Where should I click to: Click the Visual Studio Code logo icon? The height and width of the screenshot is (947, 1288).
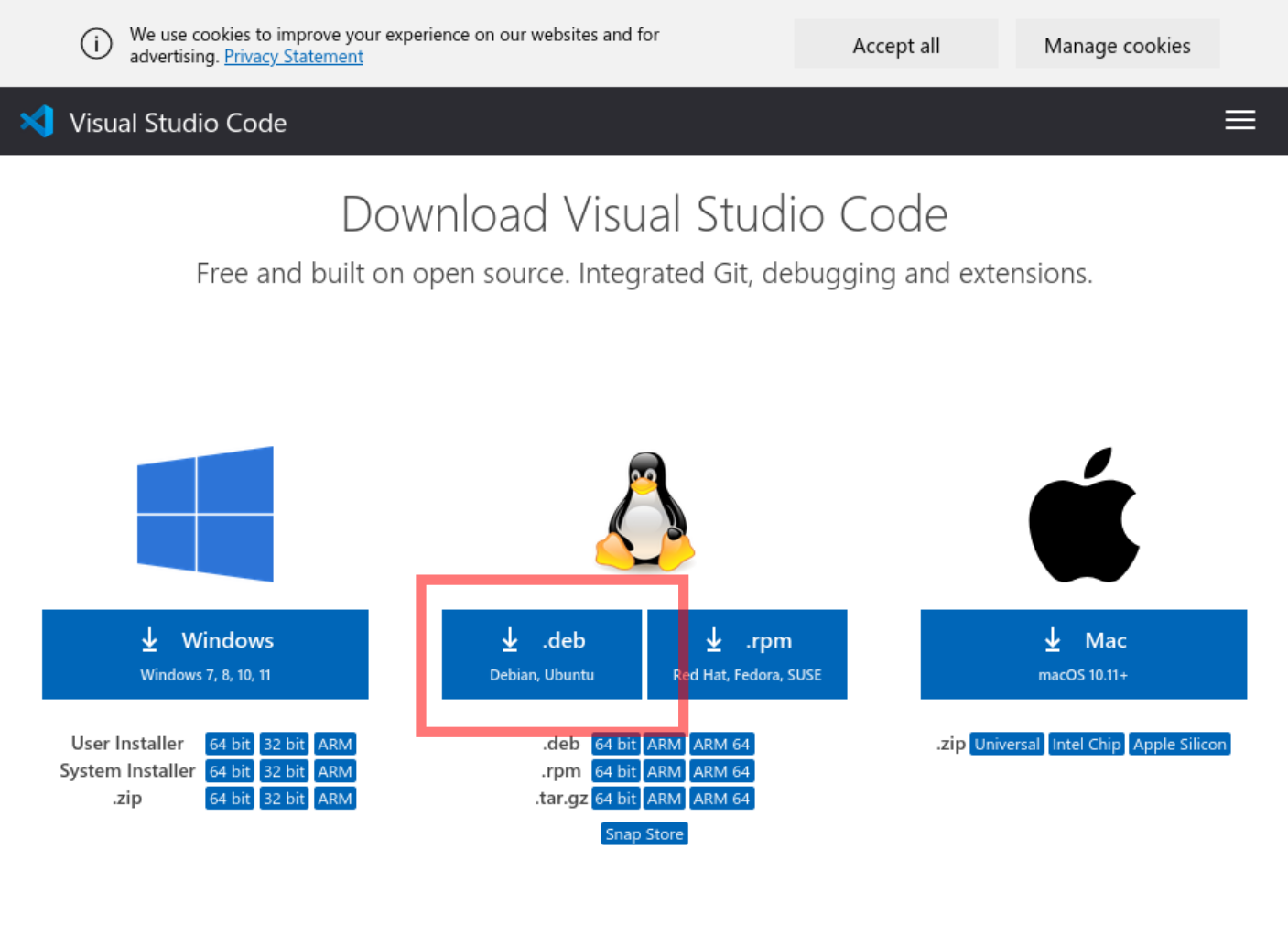[x=38, y=122]
